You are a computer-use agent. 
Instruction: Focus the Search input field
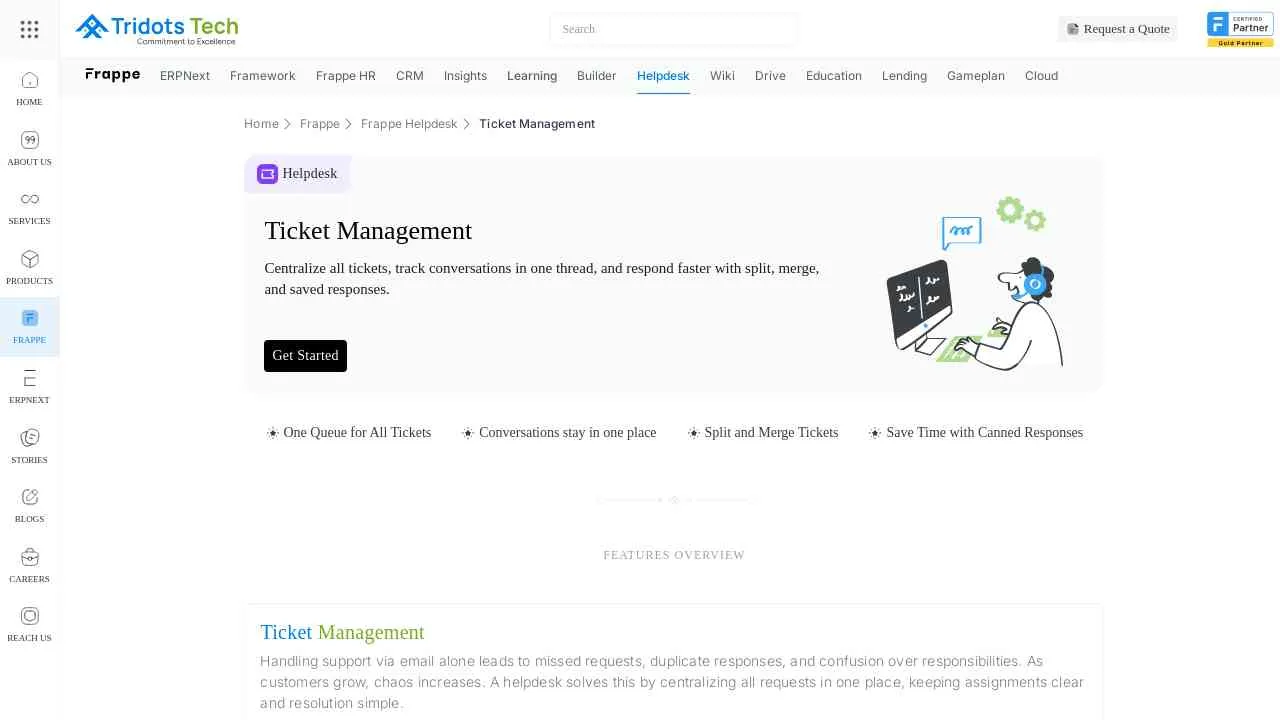[x=673, y=29]
